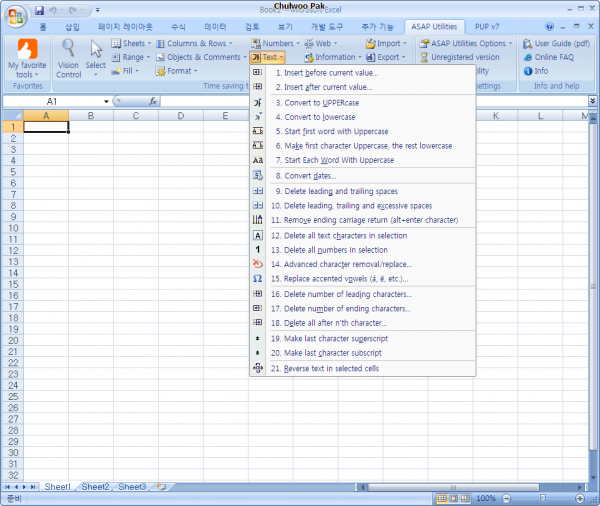Click the Vision Control magnifier icon

click(68, 48)
